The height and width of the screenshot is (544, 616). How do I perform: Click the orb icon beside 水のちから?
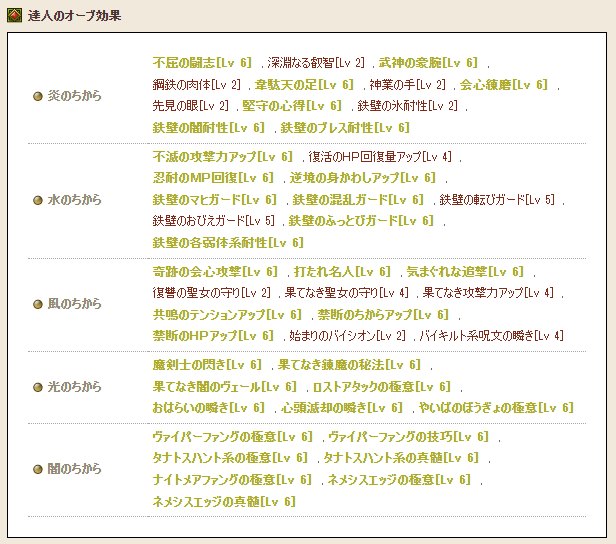point(38,200)
